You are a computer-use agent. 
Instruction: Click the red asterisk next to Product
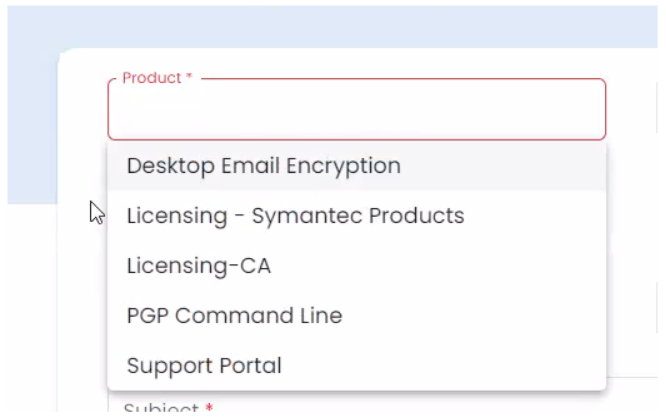click(x=189, y=76)
